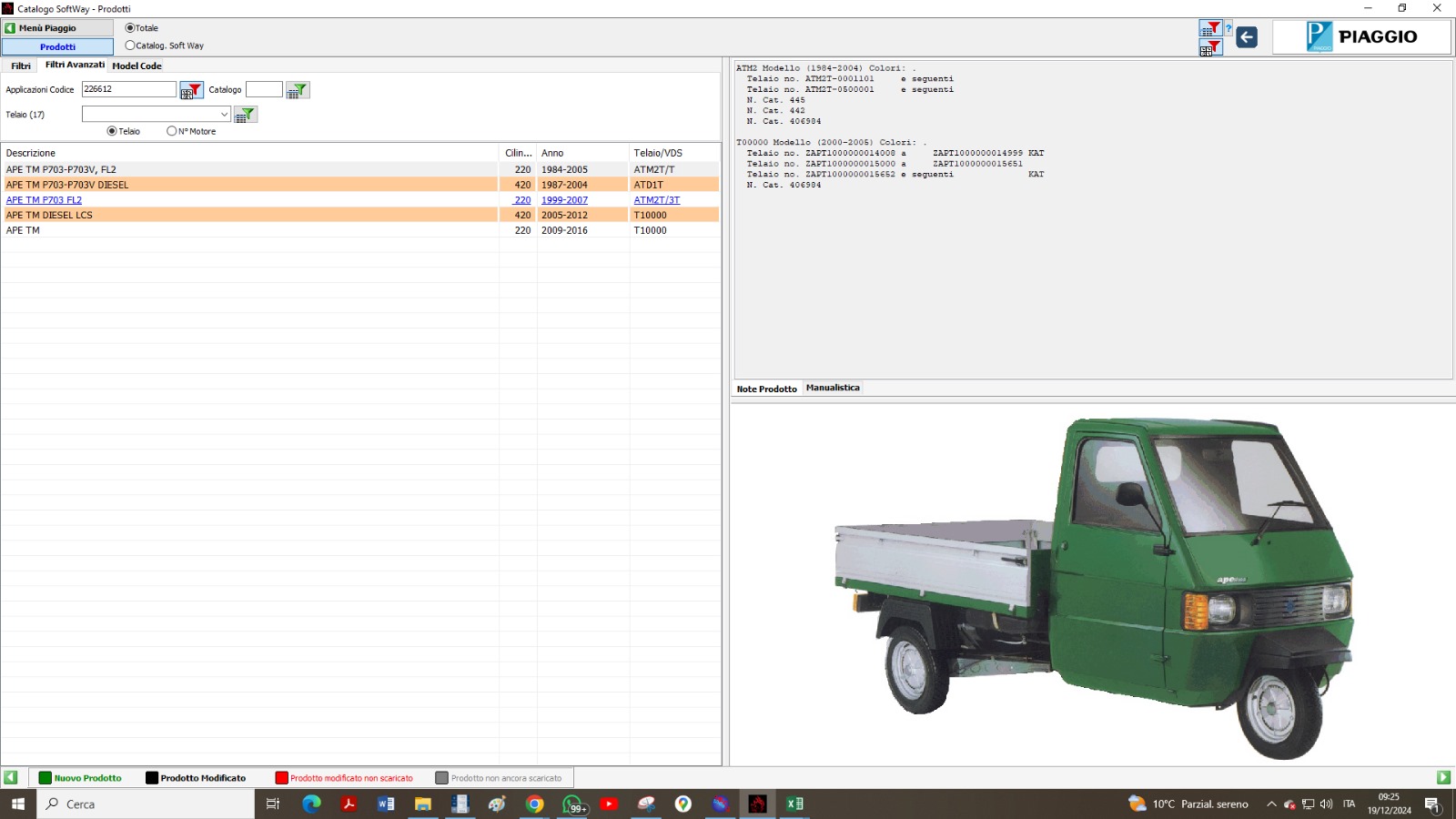This screenshot has height=819, width=1456.
Task: Click the Applicazioni Codice input field
Action: (x=128, y=89)
